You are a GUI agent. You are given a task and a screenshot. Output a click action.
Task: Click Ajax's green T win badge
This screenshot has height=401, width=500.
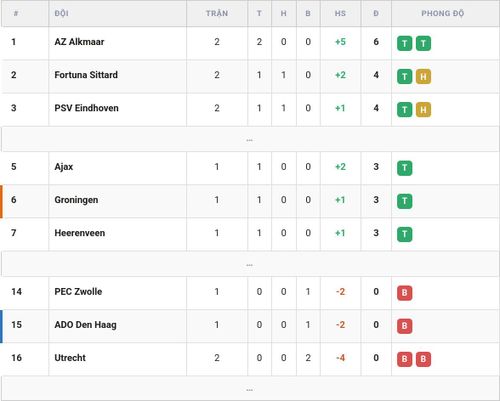(404, 168)
